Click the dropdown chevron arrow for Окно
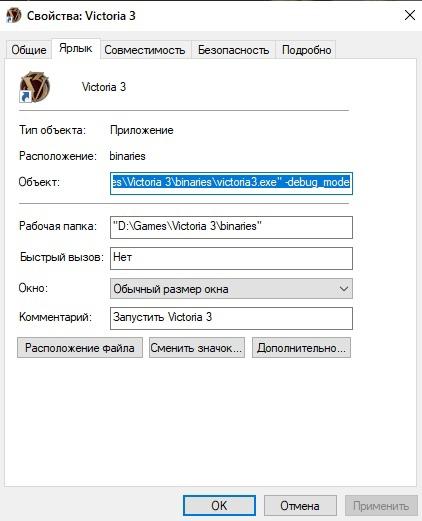This screenshot has height=521, width=422. [x=344, y=289]
